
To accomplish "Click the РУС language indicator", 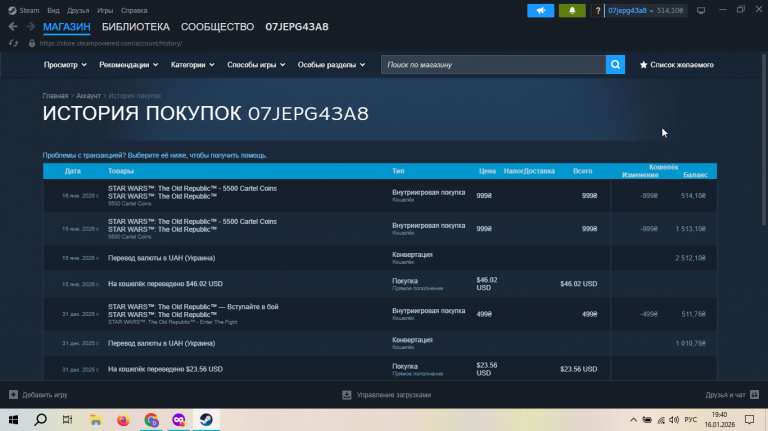I will point(691,420).
